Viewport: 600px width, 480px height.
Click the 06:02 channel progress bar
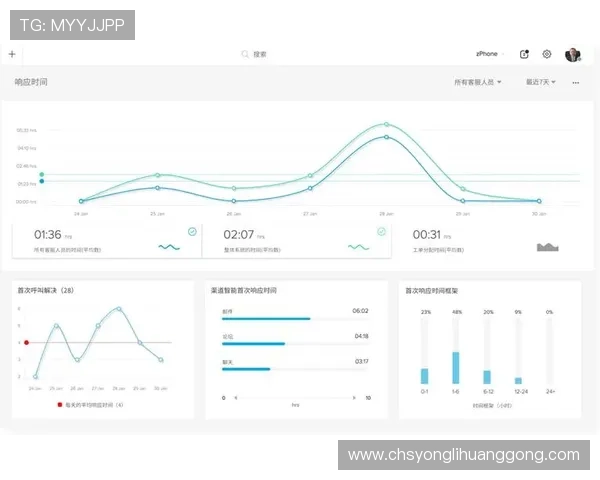[x=266, y=319]
